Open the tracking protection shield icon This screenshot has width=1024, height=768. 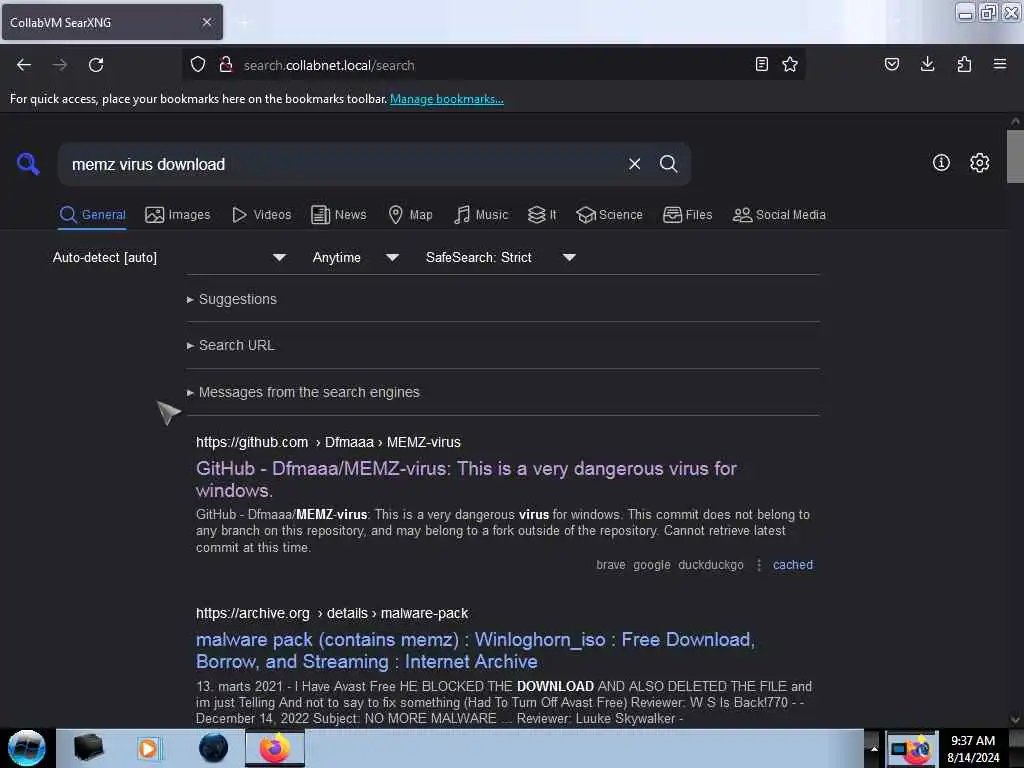click(198, 65)
